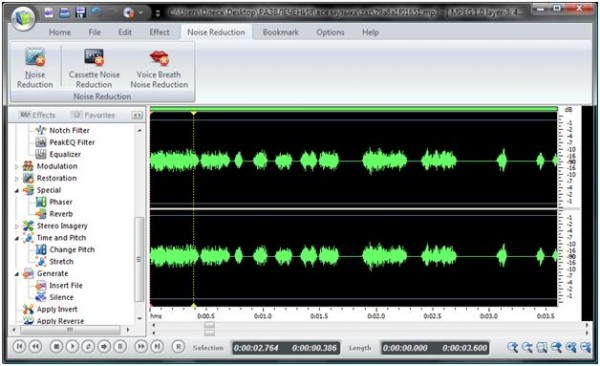Image resolution: width=600 pixels, height=366 pixels.
Task: Switch to the Edit ribbon tab
Action: [x=125, y=32]
